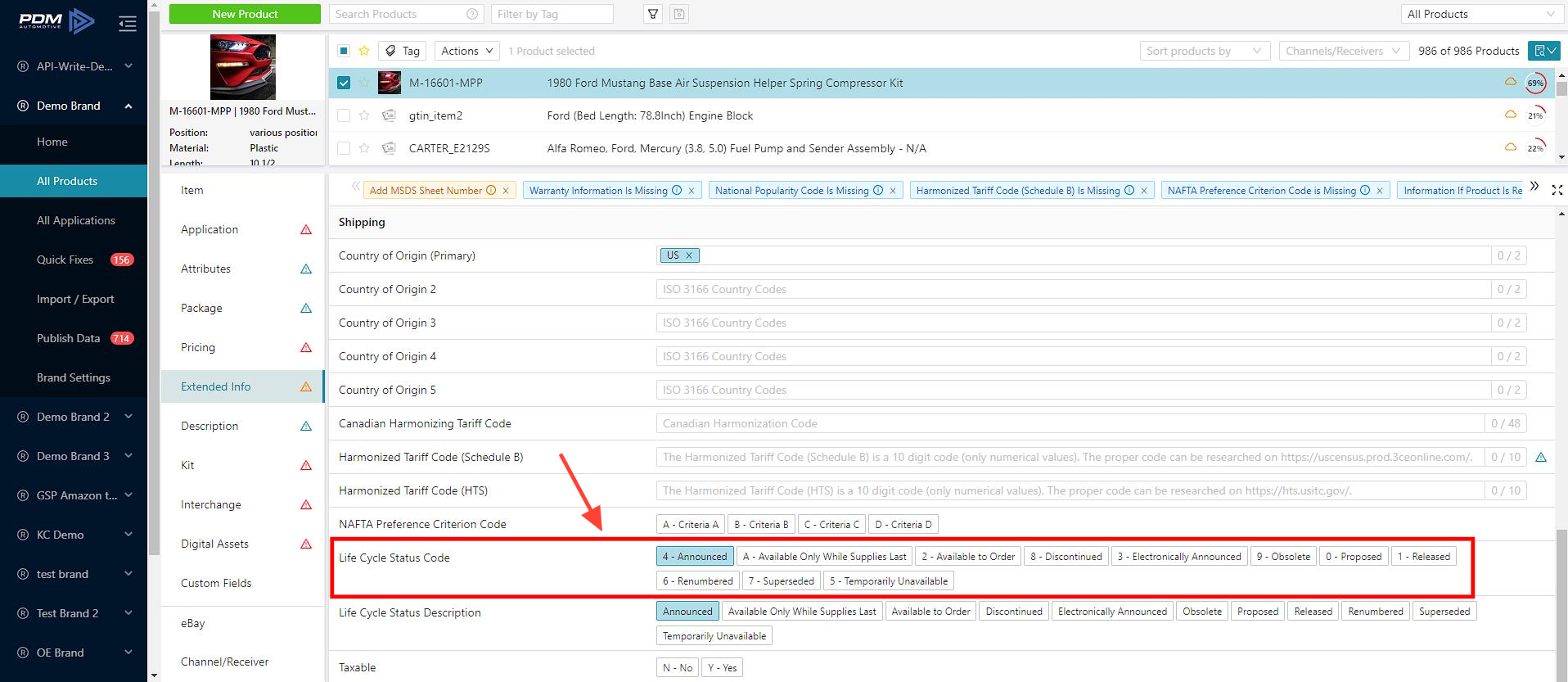The image size is (1568, 682).
Task: Open the Extended Info tab
Action: [x=242, y=386]
